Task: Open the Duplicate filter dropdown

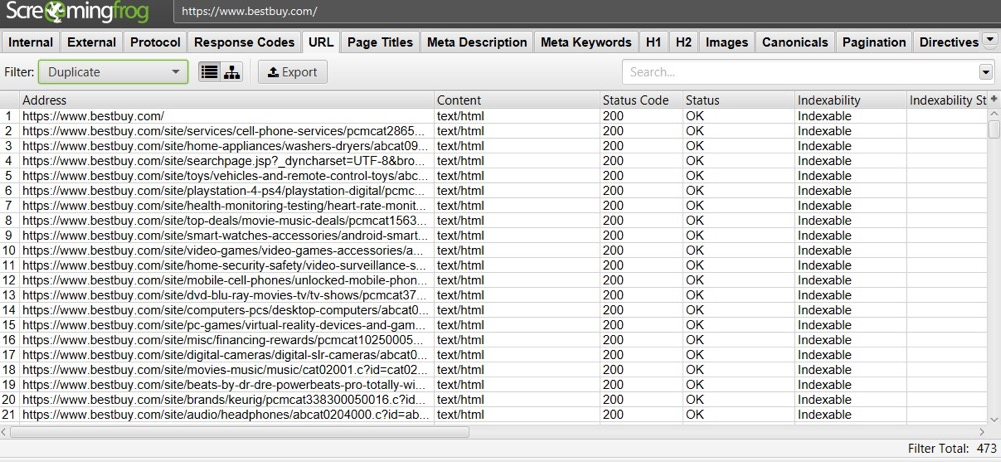Action: click(113, 72)
